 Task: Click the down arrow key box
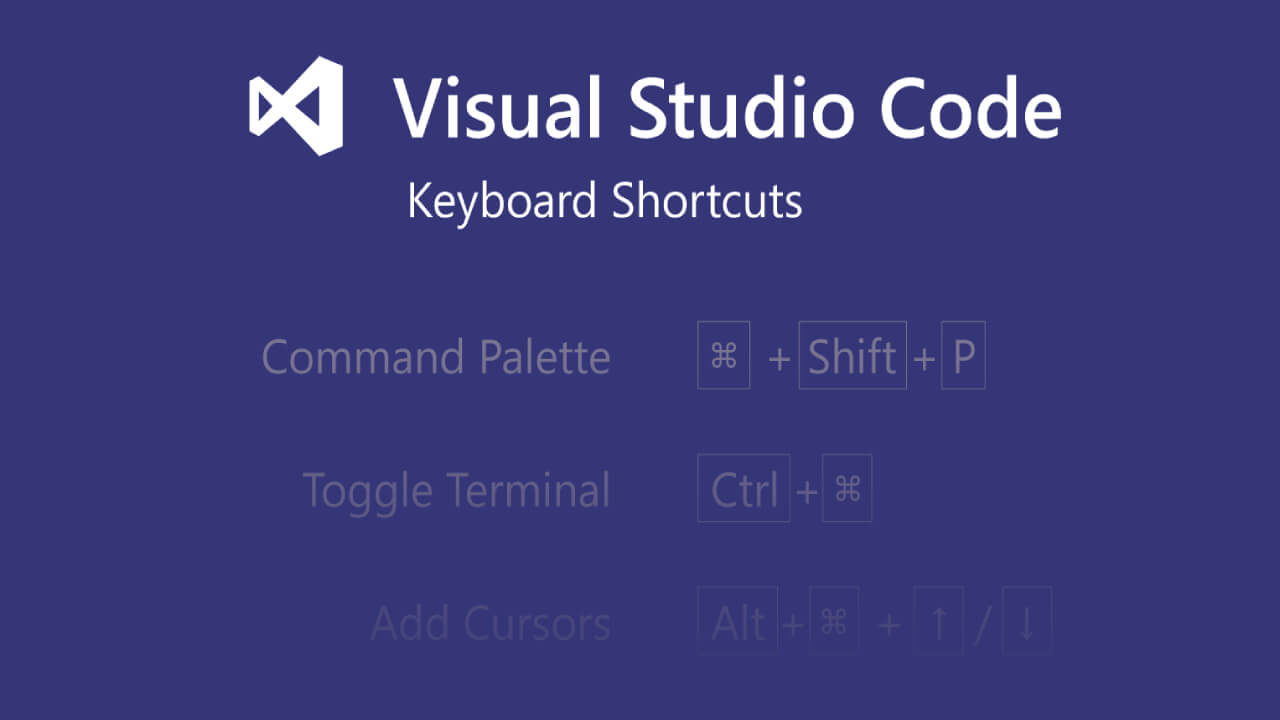[1027, 621]
